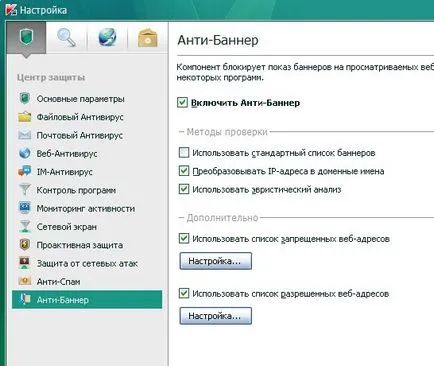Select Сетевой экран in the sidebar

pos(67,227)
